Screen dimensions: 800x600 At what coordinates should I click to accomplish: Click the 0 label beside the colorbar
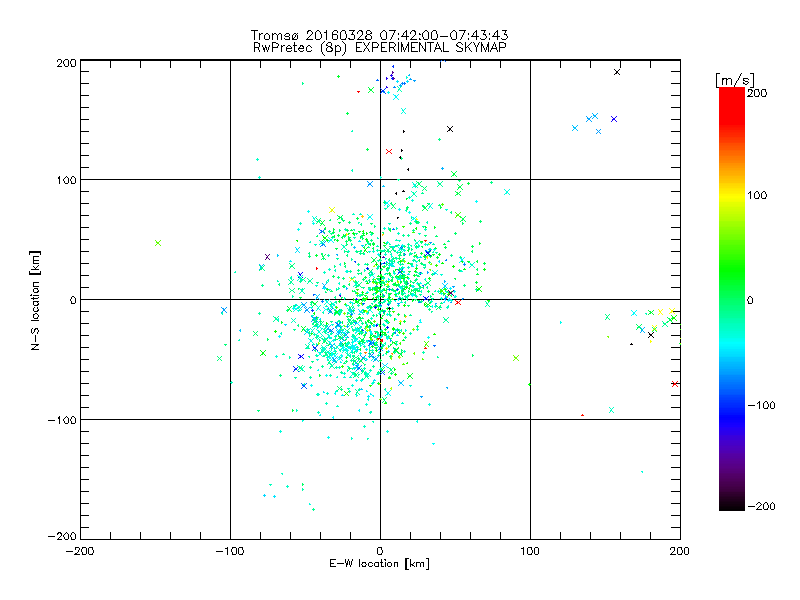(750, 300)
